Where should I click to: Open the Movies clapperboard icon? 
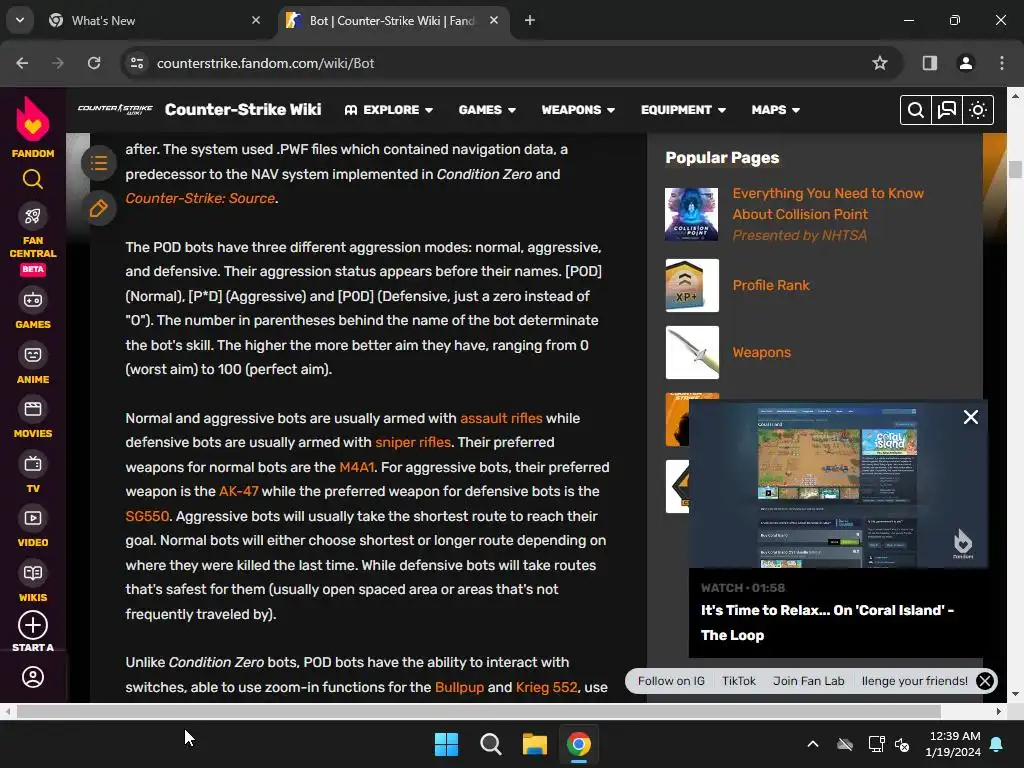(x=33, y=409)
